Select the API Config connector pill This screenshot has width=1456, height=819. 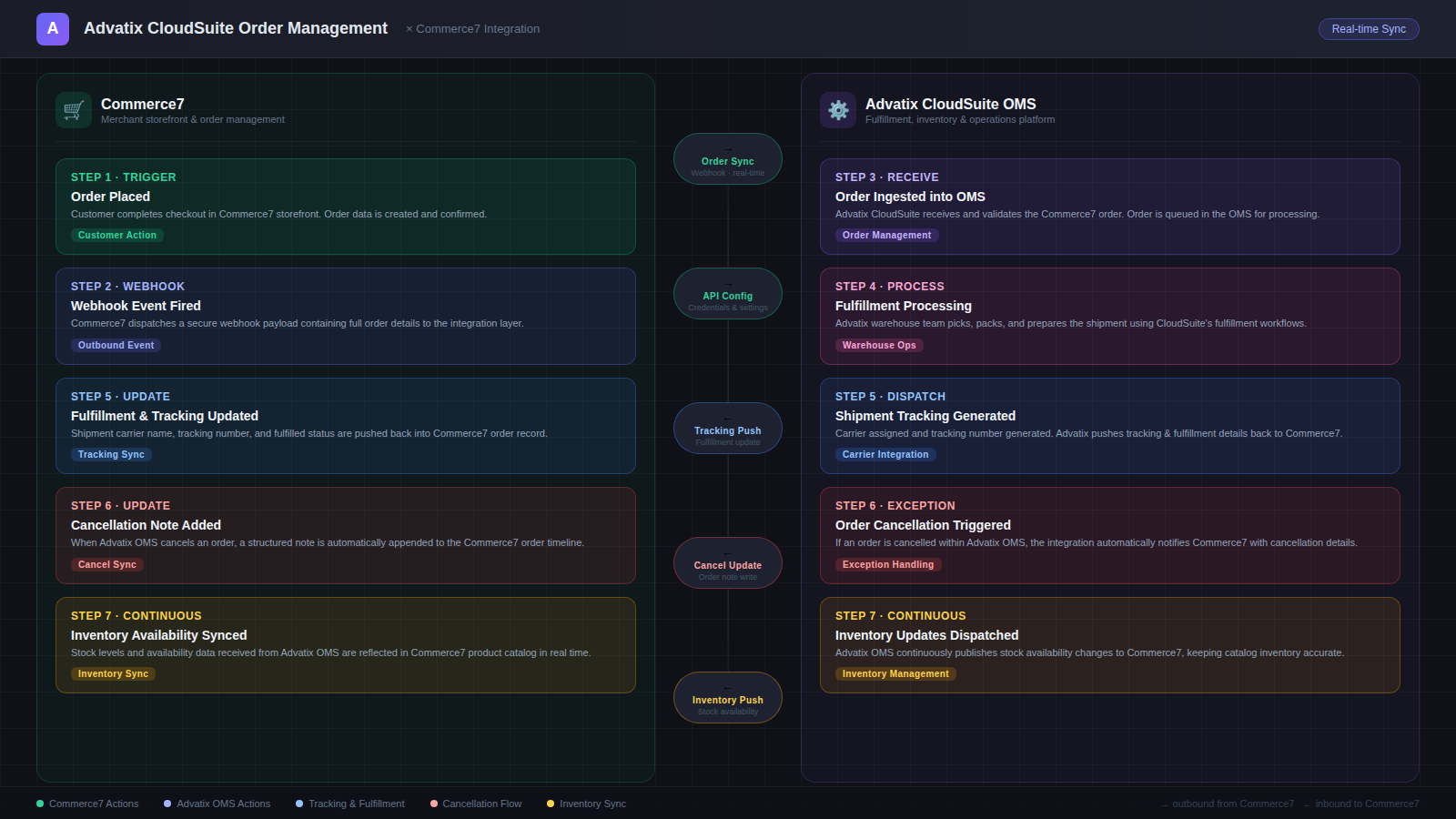pos(728,294)
